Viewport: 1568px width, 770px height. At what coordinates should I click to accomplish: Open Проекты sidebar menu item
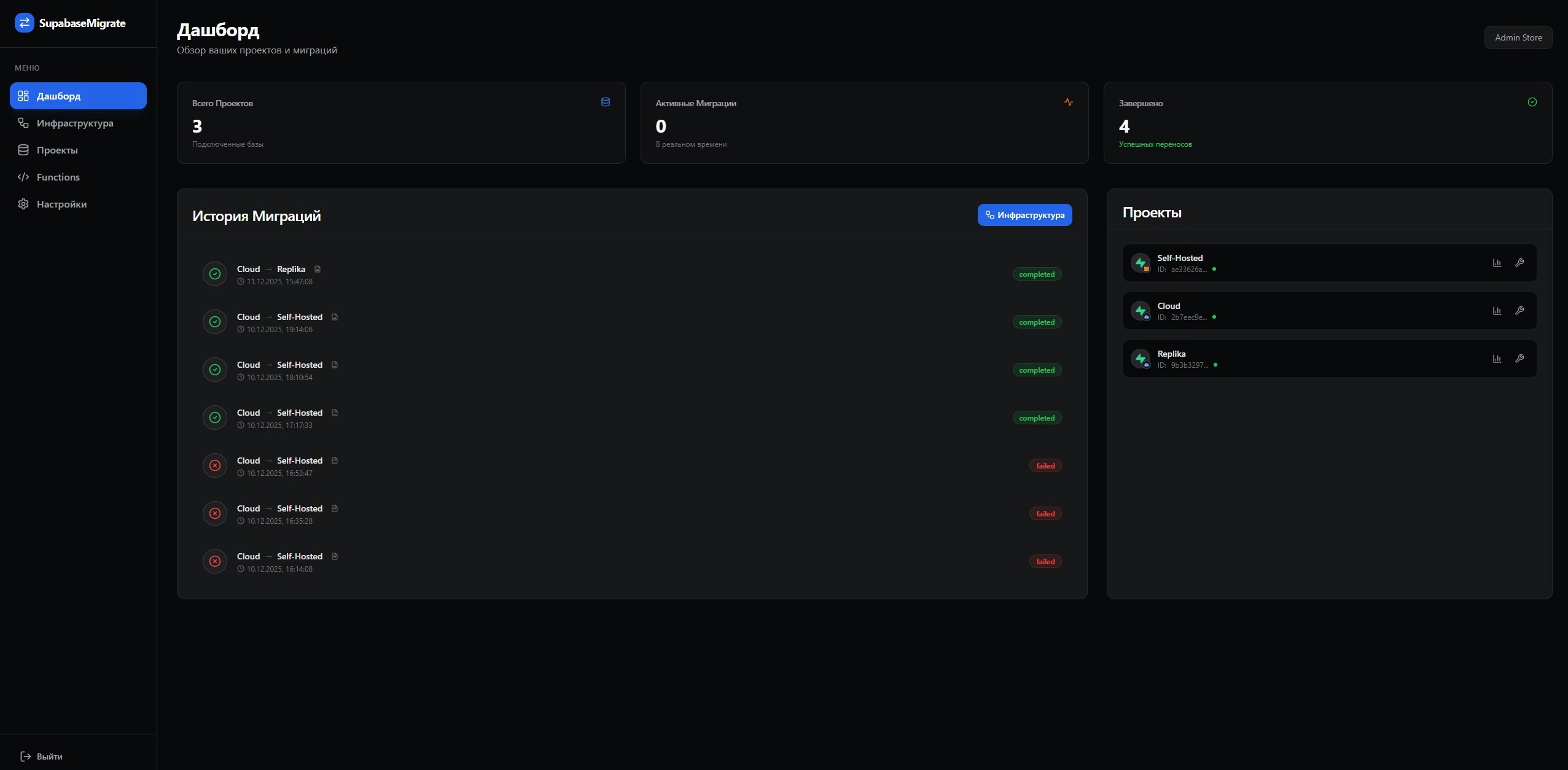[57, 150]
